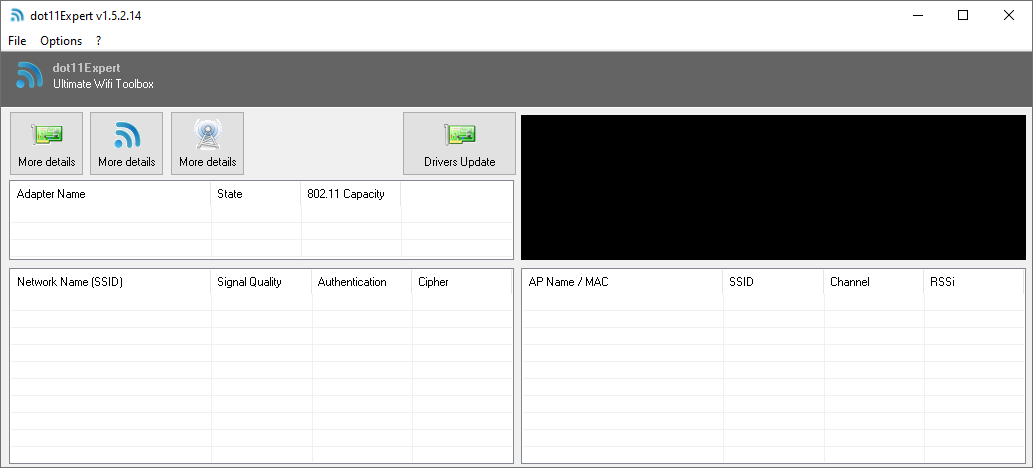Click the Authentication column header
The image size is (1033, 468).
click(362, 282)
